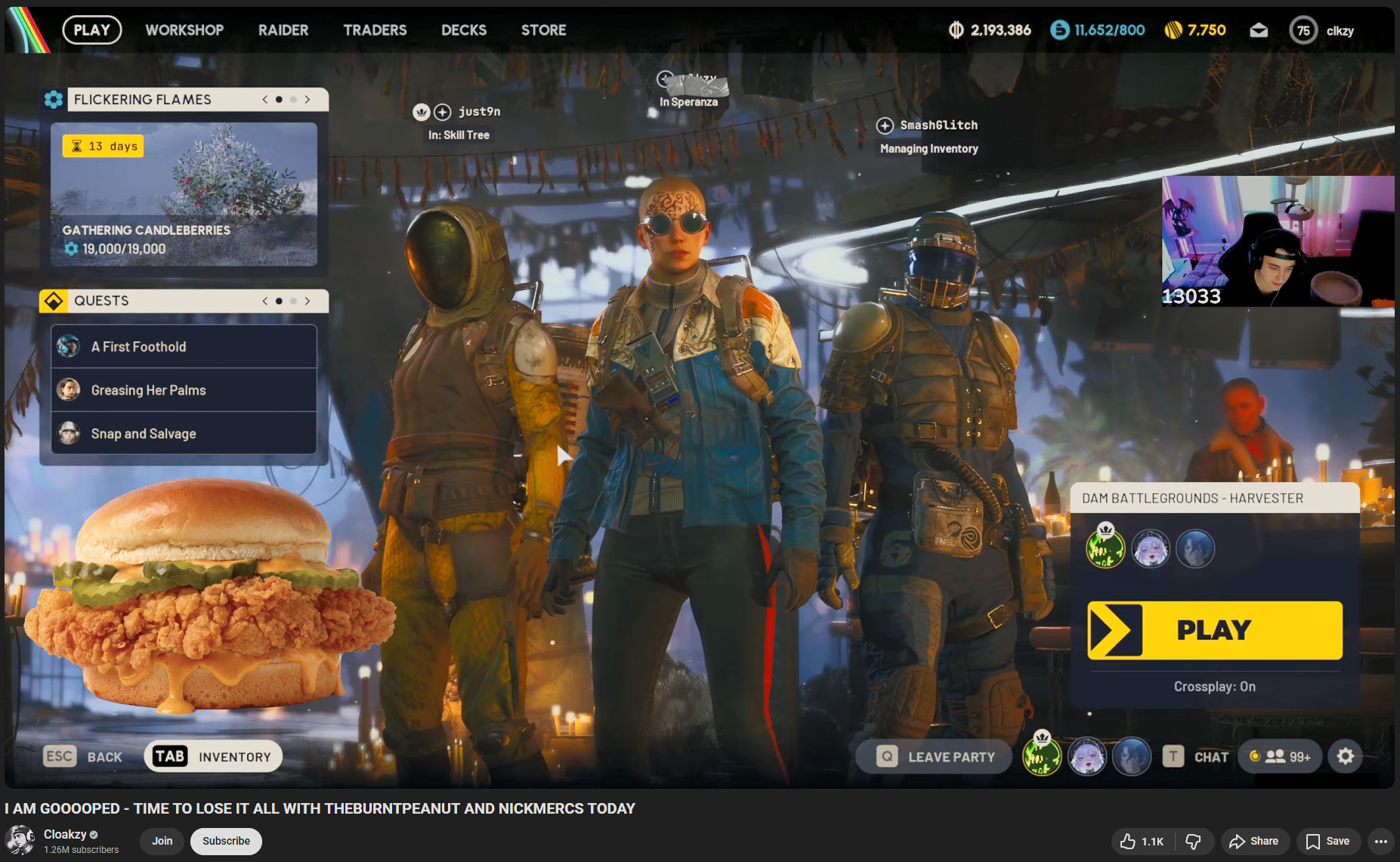Click the Dam Battlegrounds - Harvester map header

click(x=1215, y=498)
